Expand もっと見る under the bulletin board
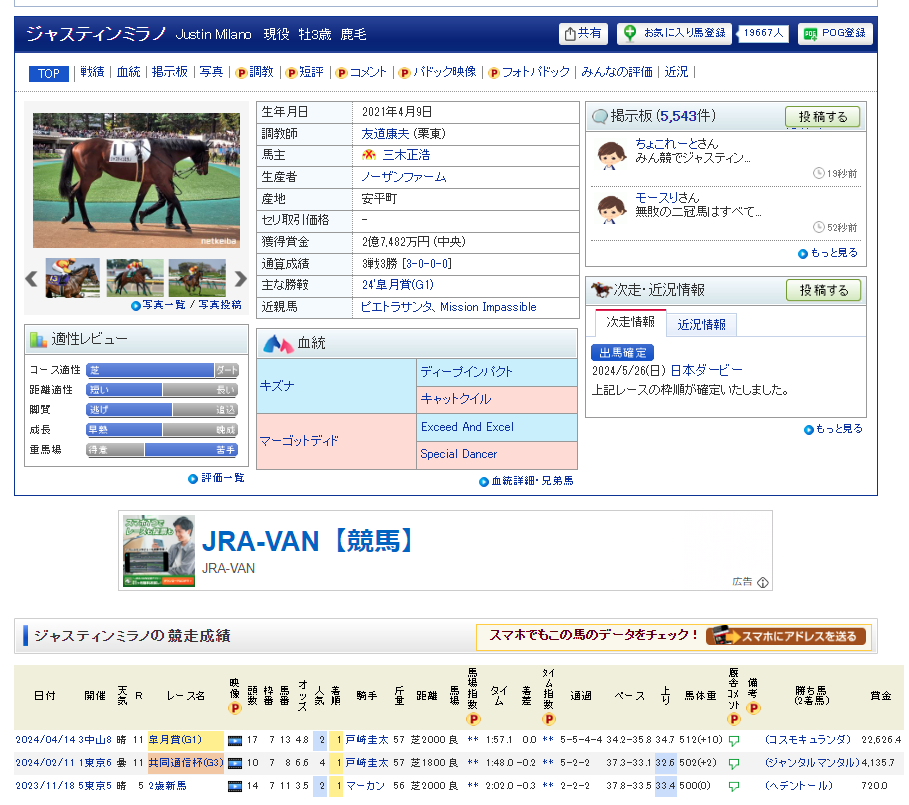The image size is (909, 805). [833, 253]
